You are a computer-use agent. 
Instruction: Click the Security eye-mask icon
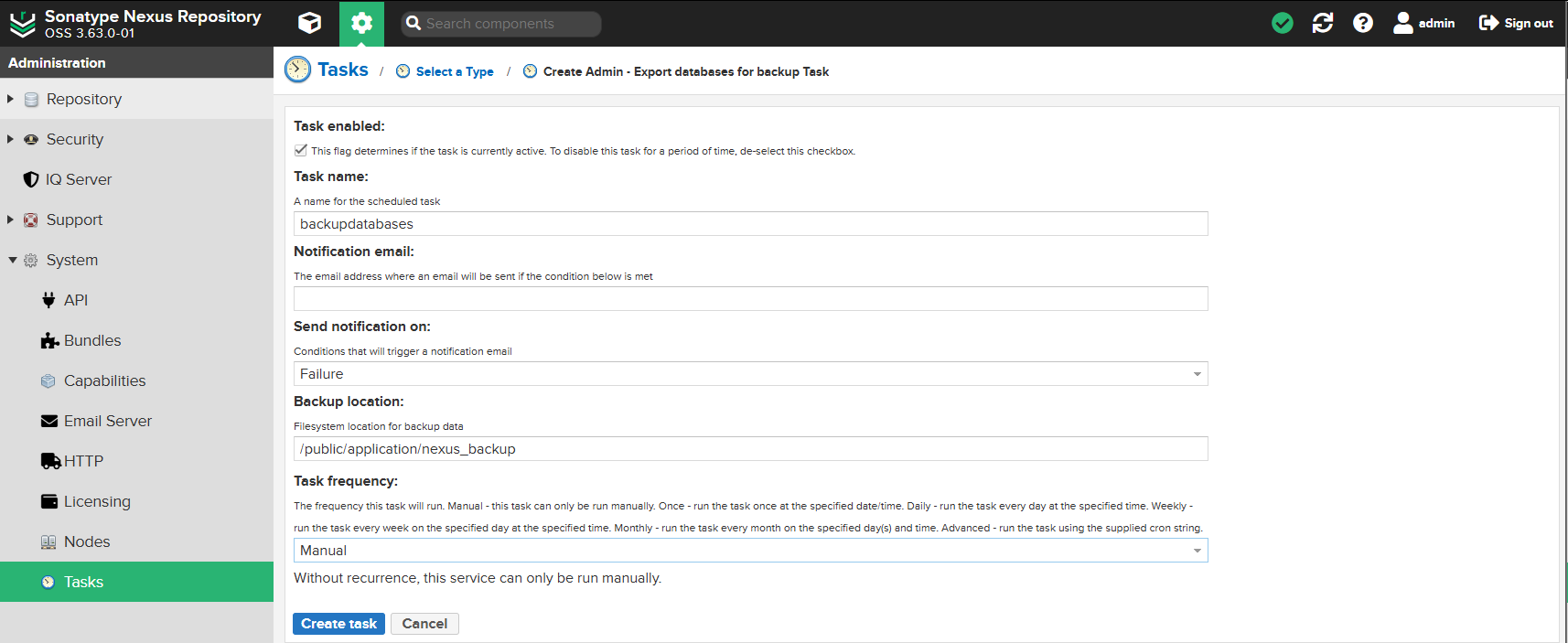pyautogui.click(x=31, y=139)
